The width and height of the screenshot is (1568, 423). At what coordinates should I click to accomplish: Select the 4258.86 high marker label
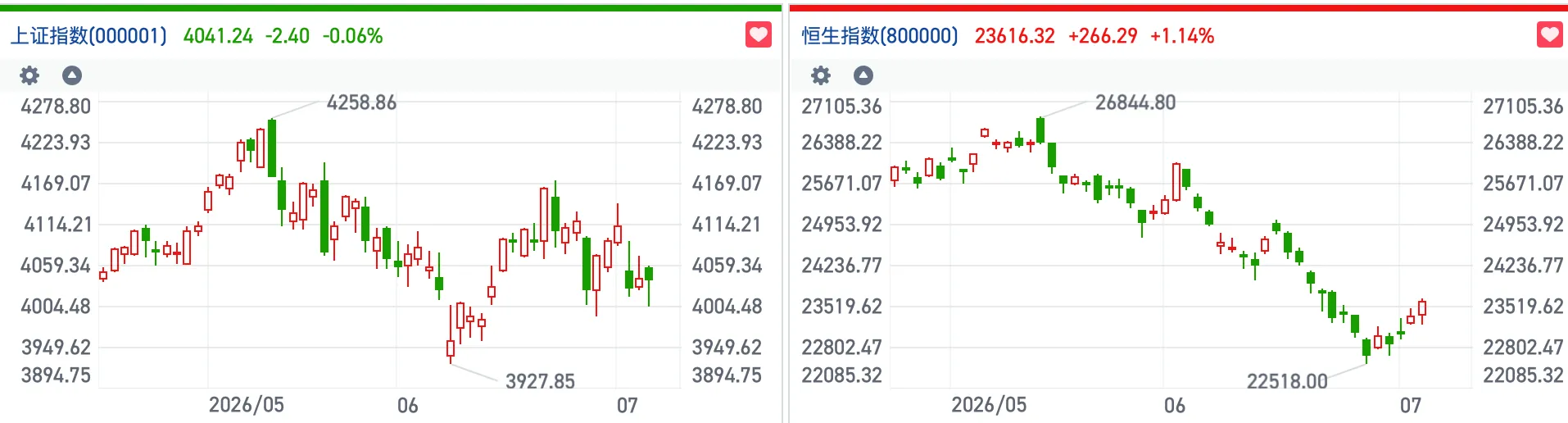tap(361, 102)
